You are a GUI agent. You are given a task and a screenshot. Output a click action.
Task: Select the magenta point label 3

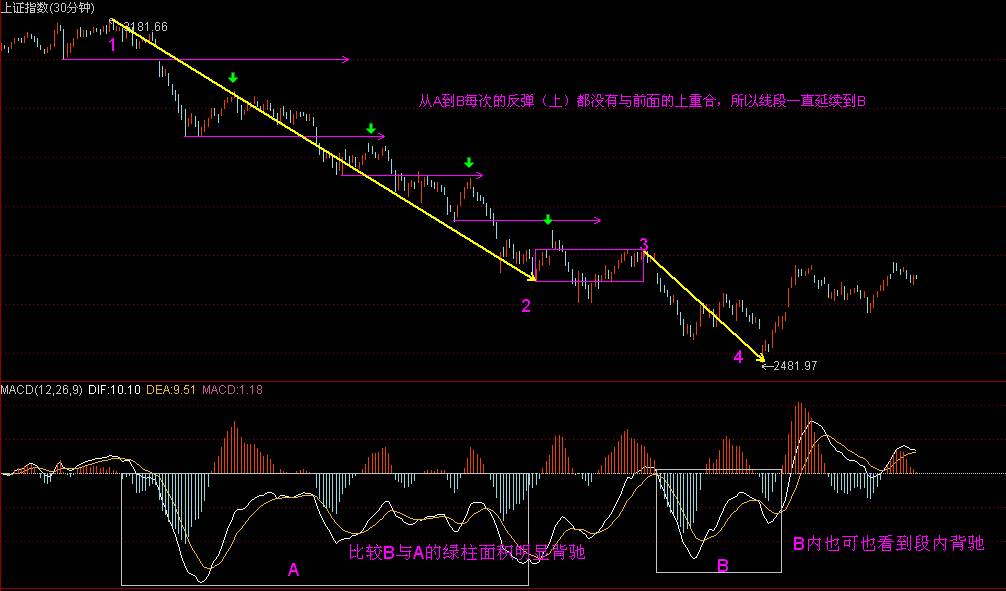click(x=644, y=244)
